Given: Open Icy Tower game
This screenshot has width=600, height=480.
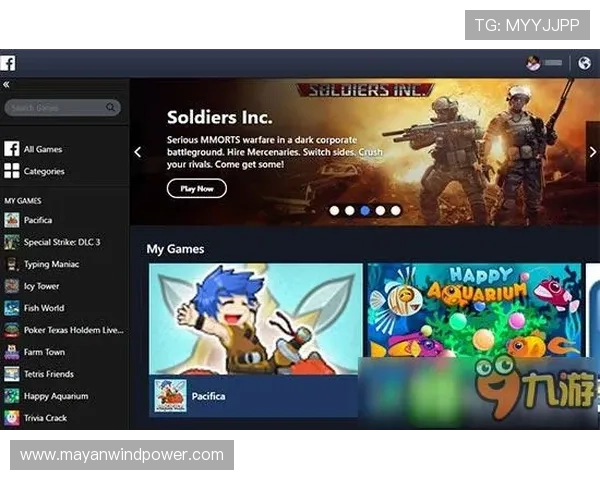Looking at the screenshot, I should 41,286.
